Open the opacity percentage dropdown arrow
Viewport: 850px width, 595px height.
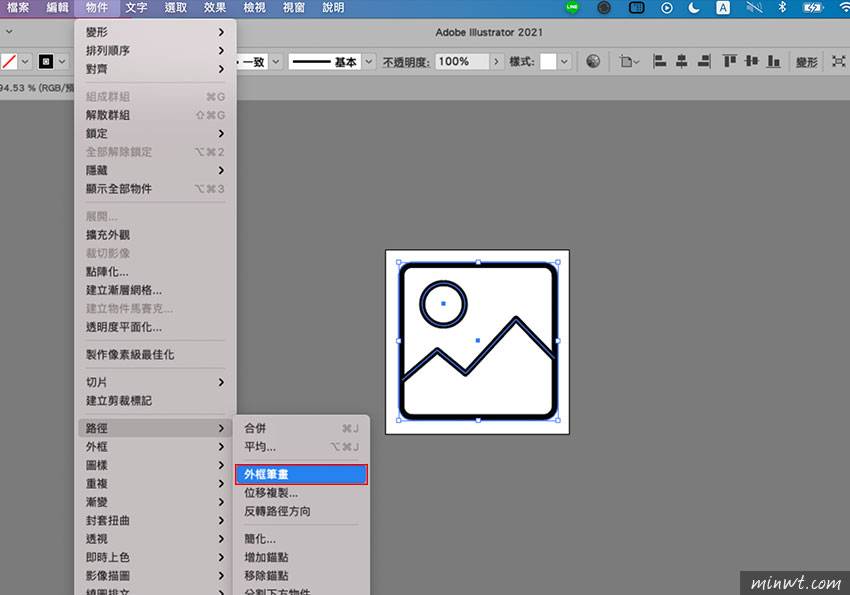pyautogui.click(x=497, y=62)
